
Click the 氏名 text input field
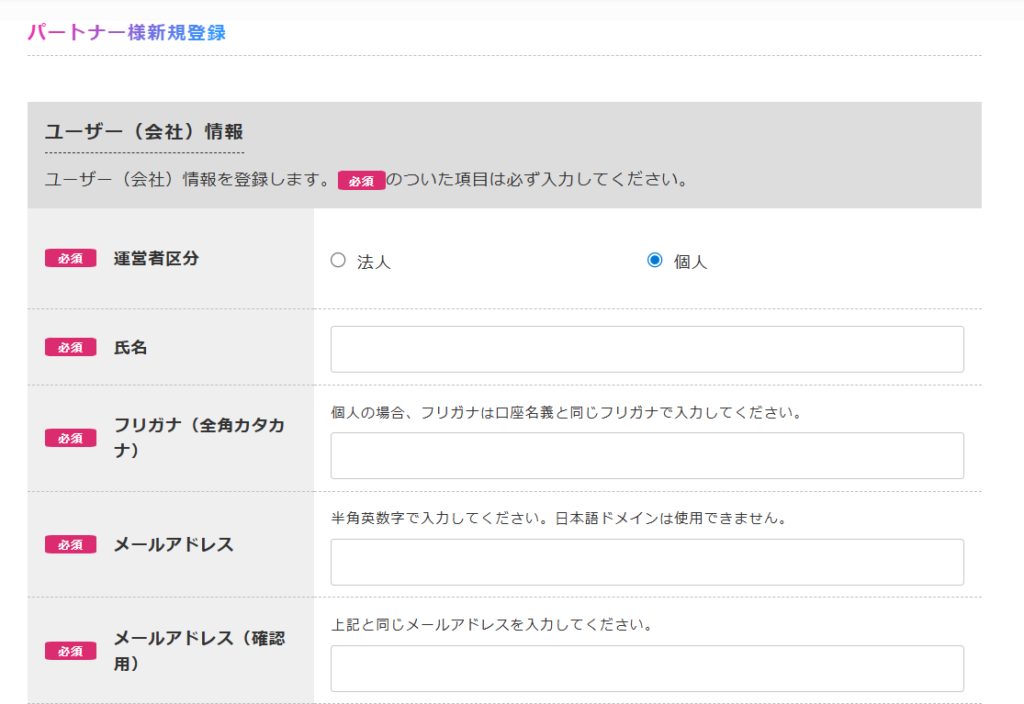tap(647, 349)
